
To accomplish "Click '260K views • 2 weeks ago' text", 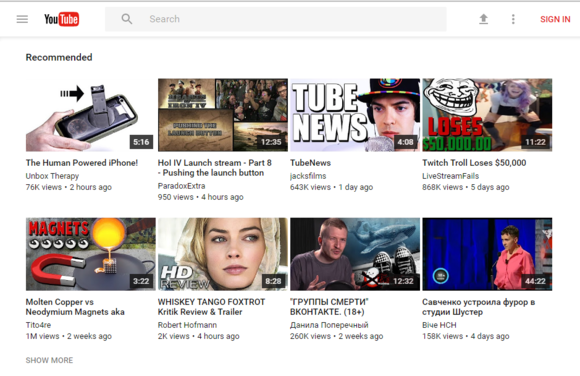I will point(337,336).
